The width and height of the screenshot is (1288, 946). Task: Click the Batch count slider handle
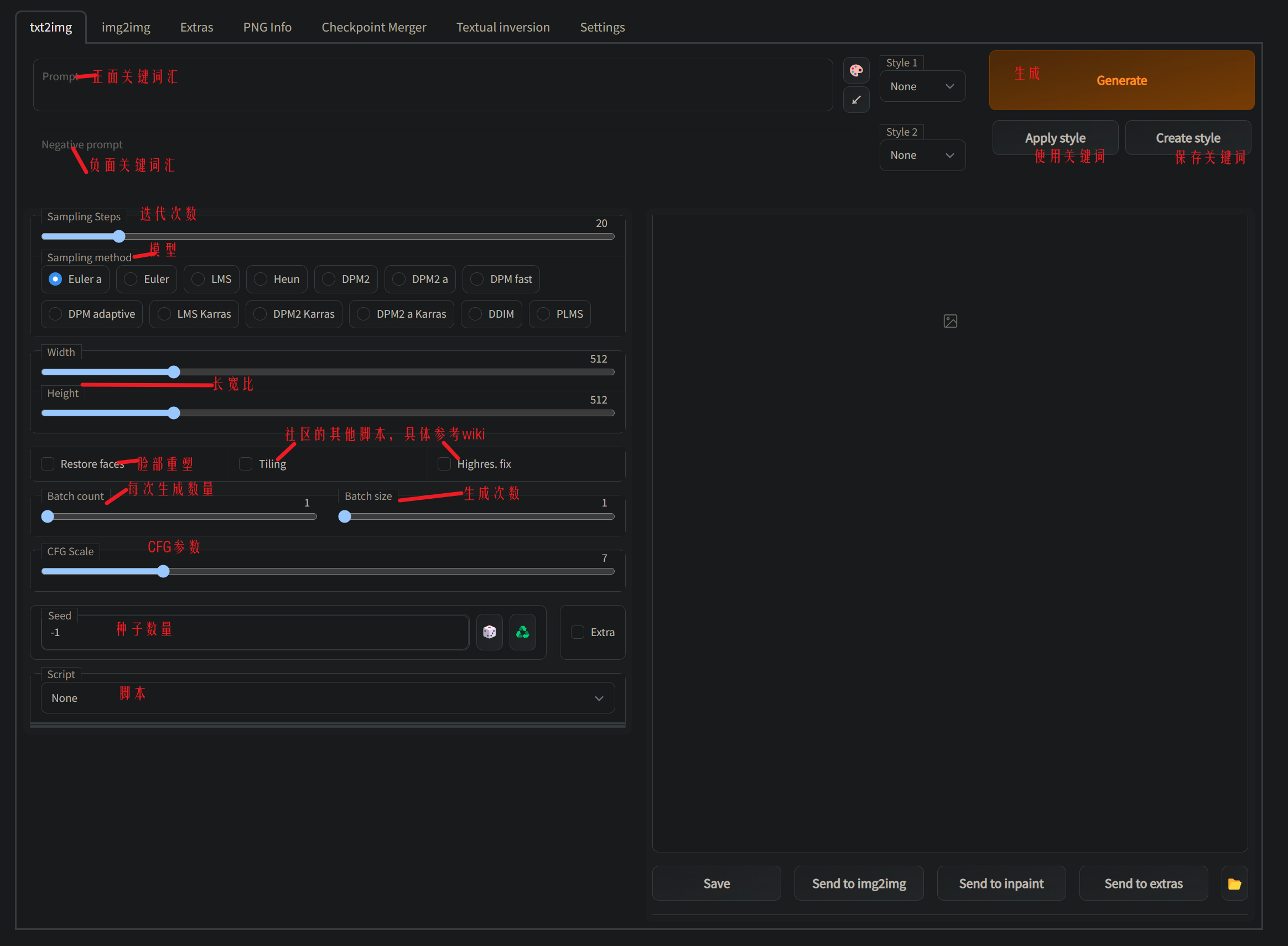click(48, 516)
